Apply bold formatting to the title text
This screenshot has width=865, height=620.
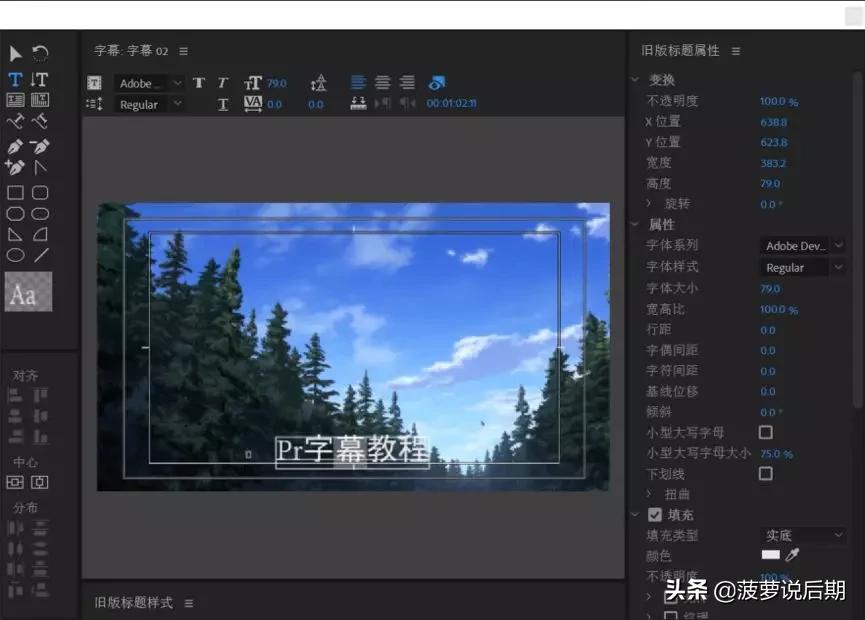198,83
